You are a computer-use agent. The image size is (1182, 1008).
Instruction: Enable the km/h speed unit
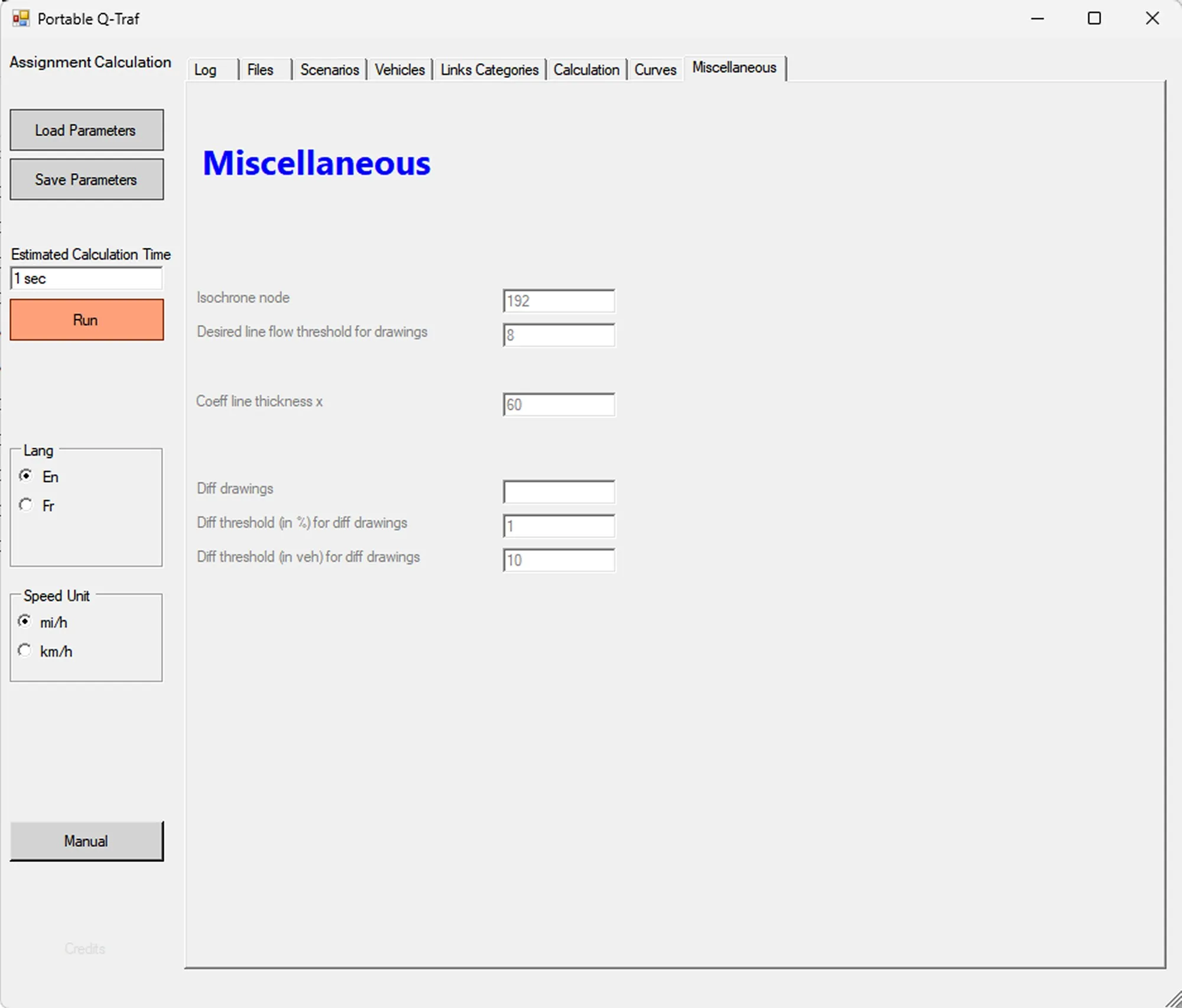tap(25, 650)
